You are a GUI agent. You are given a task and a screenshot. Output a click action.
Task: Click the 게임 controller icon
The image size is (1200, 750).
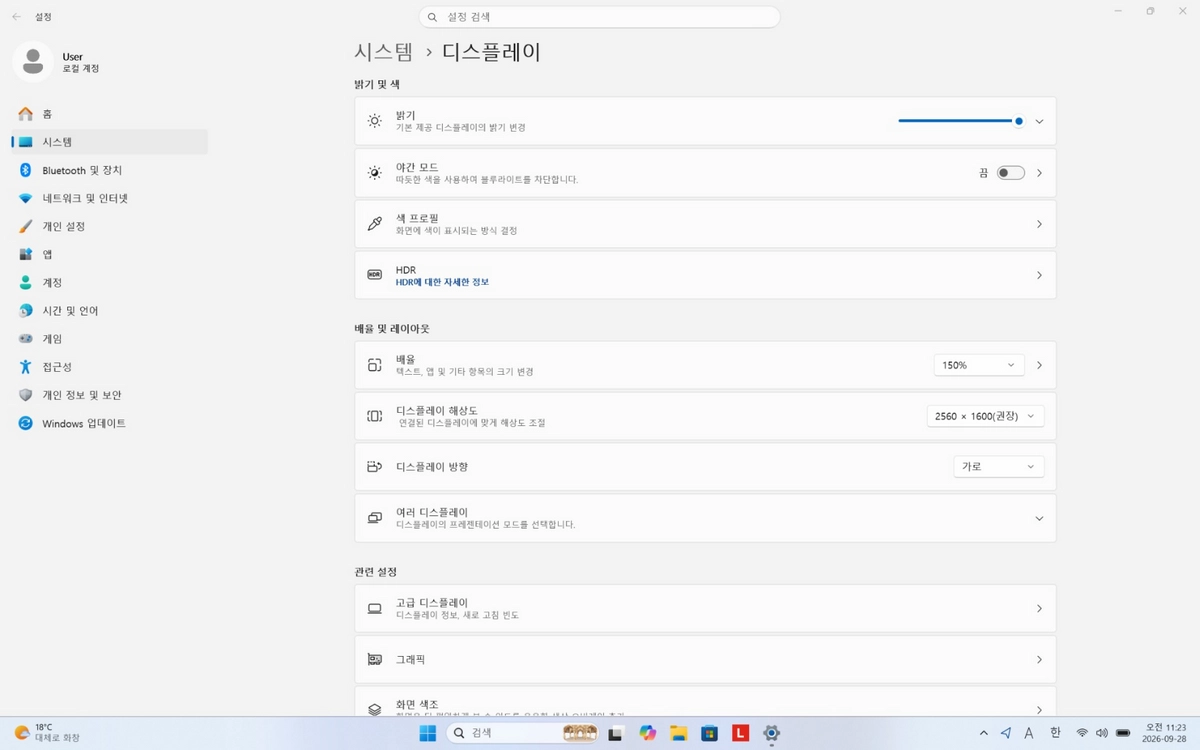click(x=26, y=339)
